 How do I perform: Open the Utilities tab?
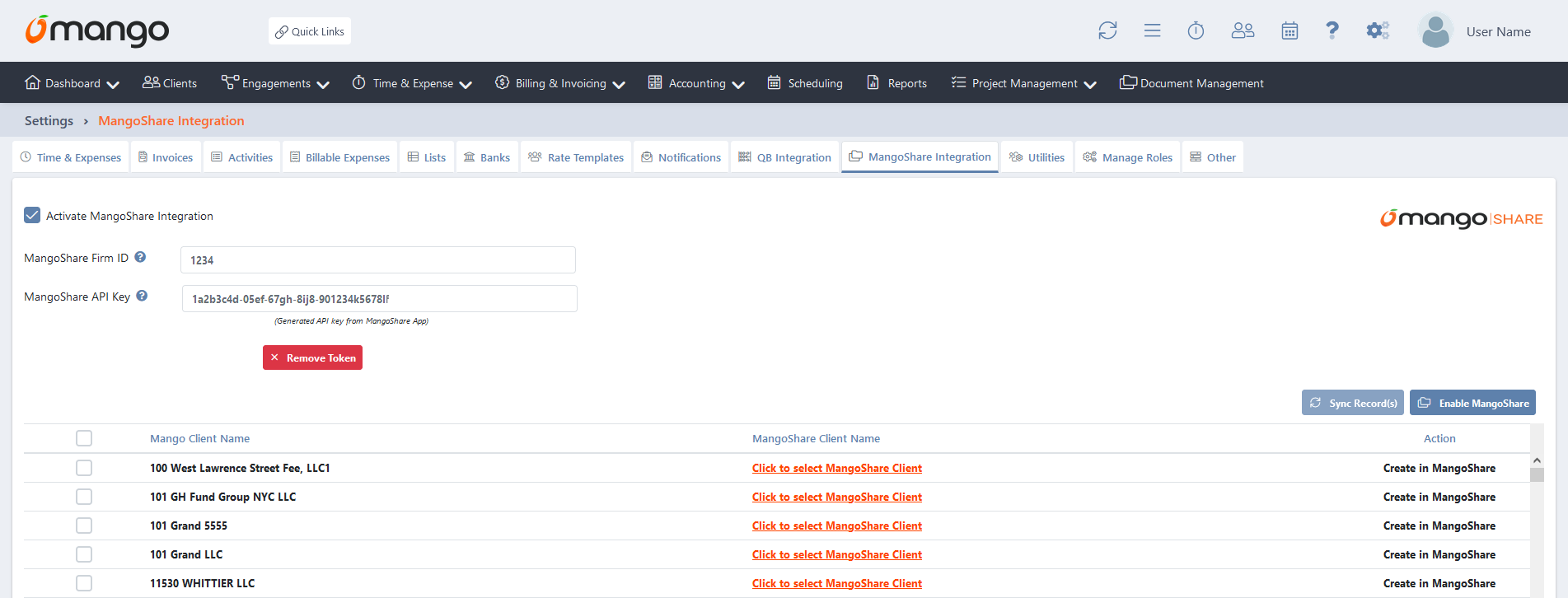(x=1037, y=157)
